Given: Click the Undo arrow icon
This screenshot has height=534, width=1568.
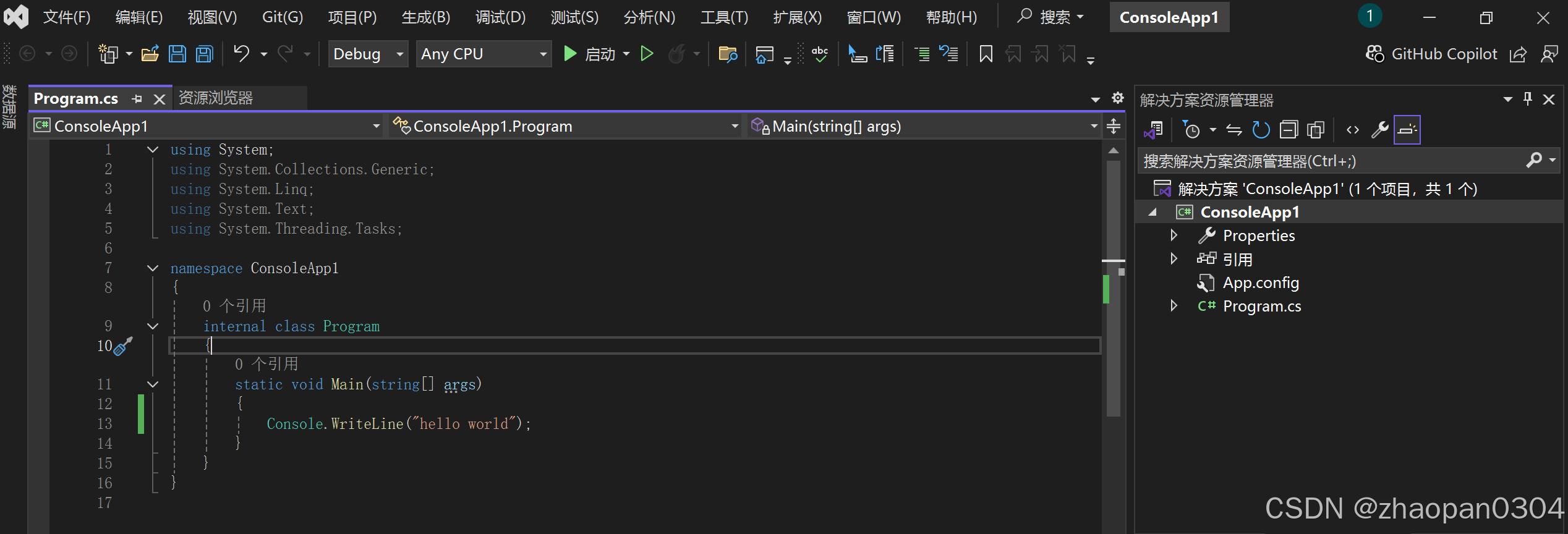Looking at the screenshot, I should coord(241,54).
